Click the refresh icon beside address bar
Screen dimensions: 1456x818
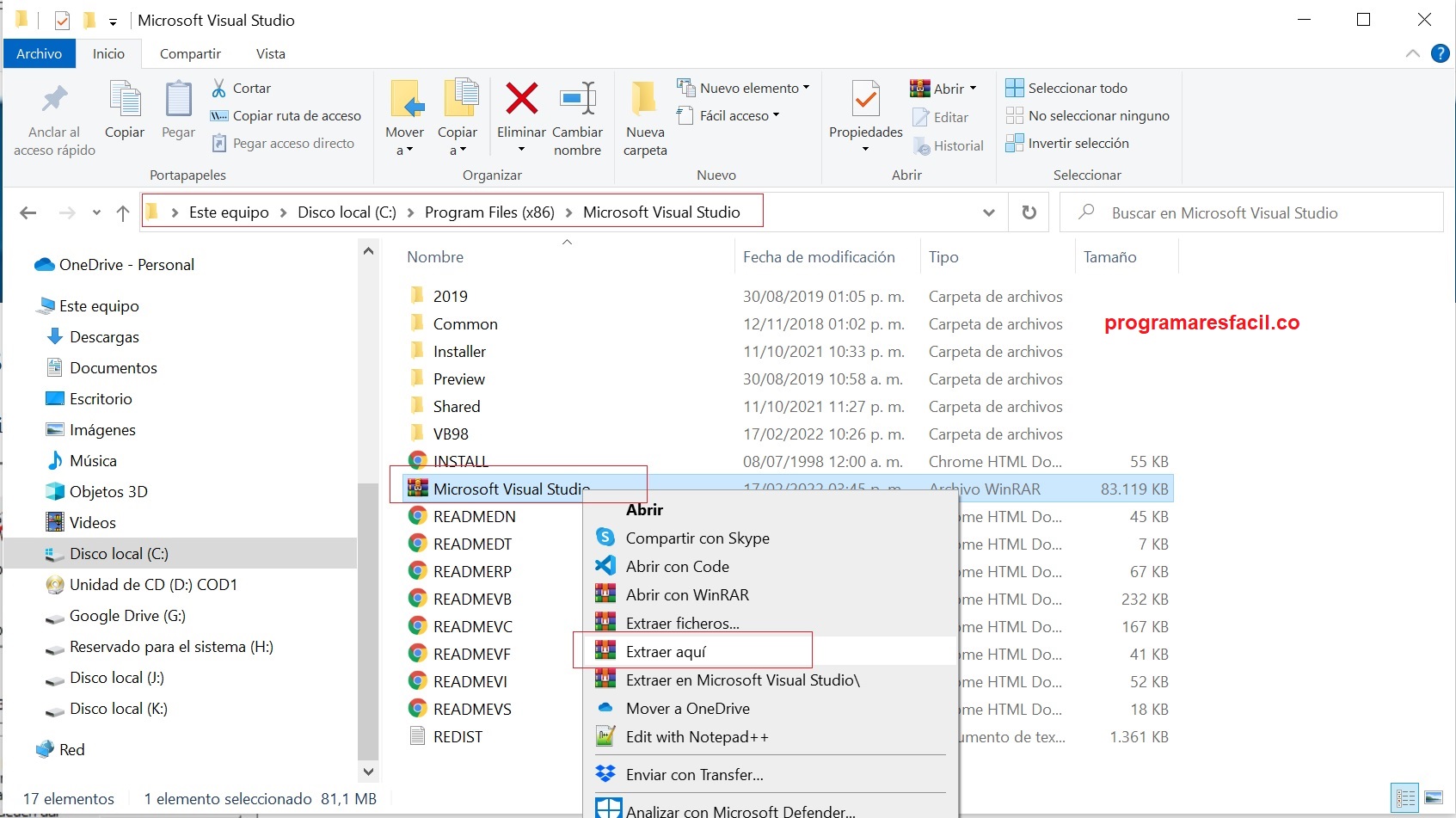[1029, 212]
